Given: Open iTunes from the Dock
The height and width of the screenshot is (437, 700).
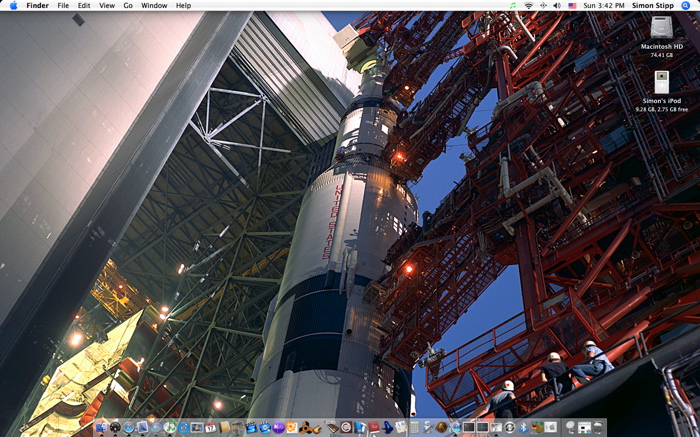Looking at the screenshot, I should (x=169, y=428).
